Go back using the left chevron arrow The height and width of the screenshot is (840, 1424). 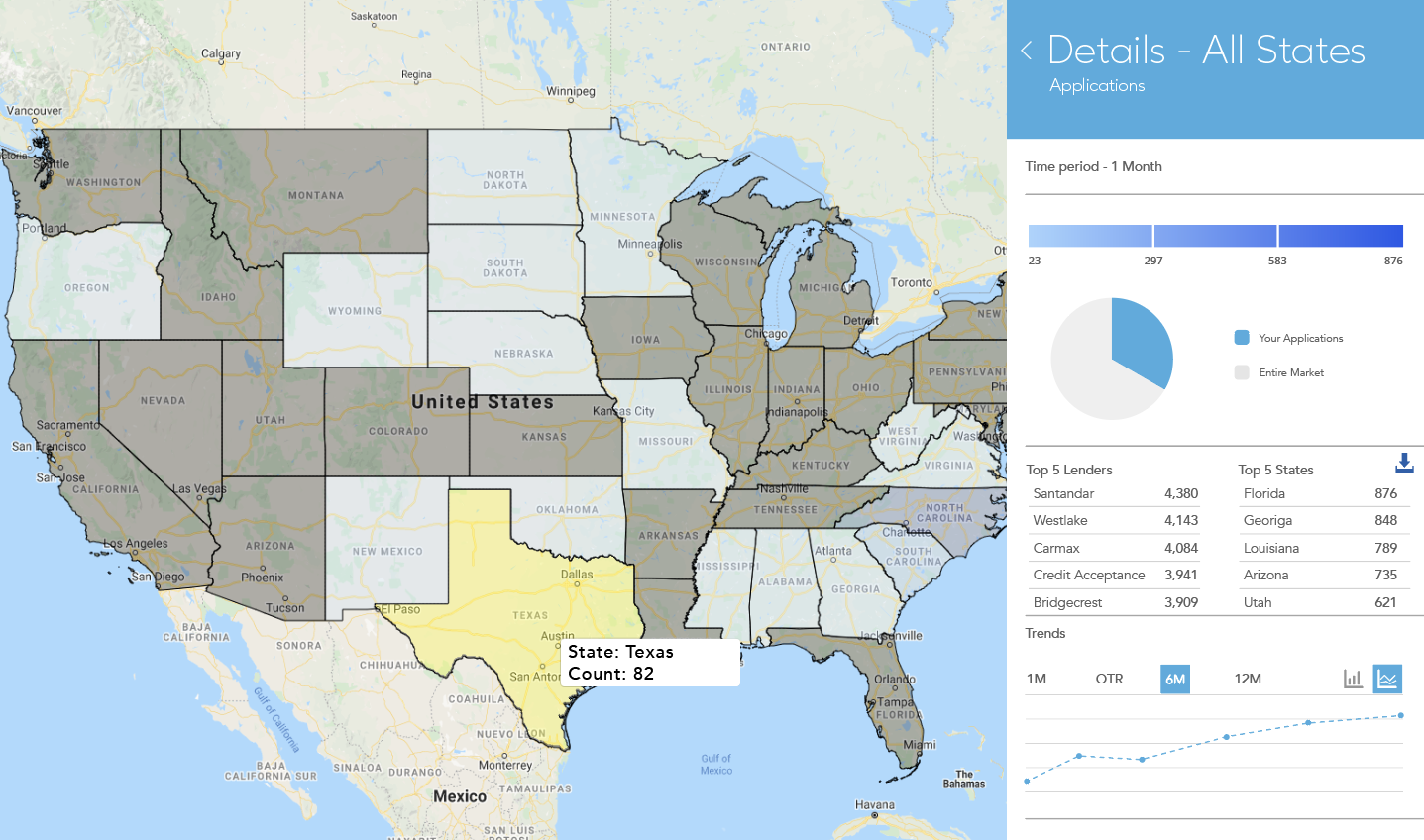(1027, 51)
